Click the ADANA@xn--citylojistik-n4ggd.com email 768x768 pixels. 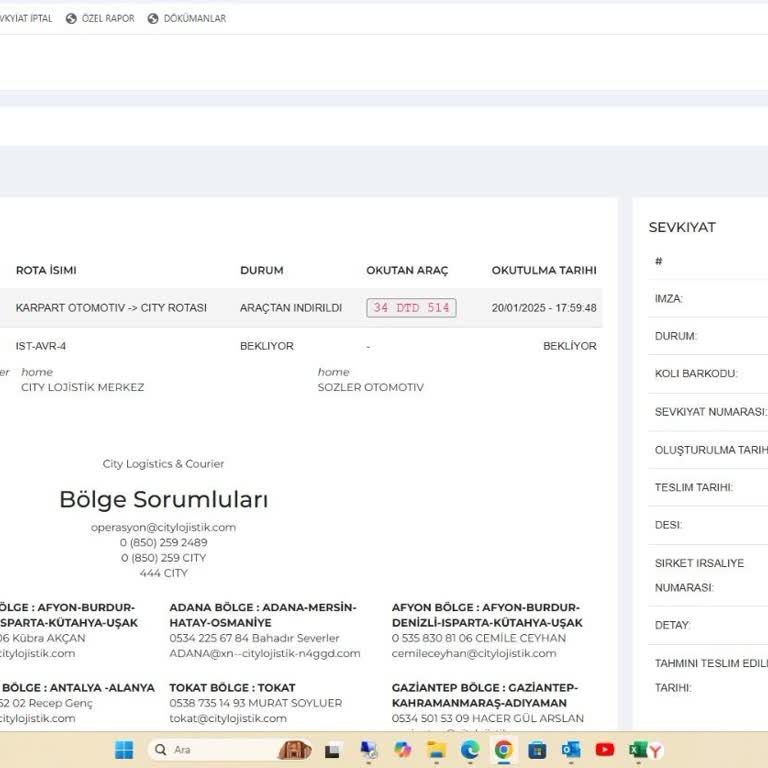[265, 653]
